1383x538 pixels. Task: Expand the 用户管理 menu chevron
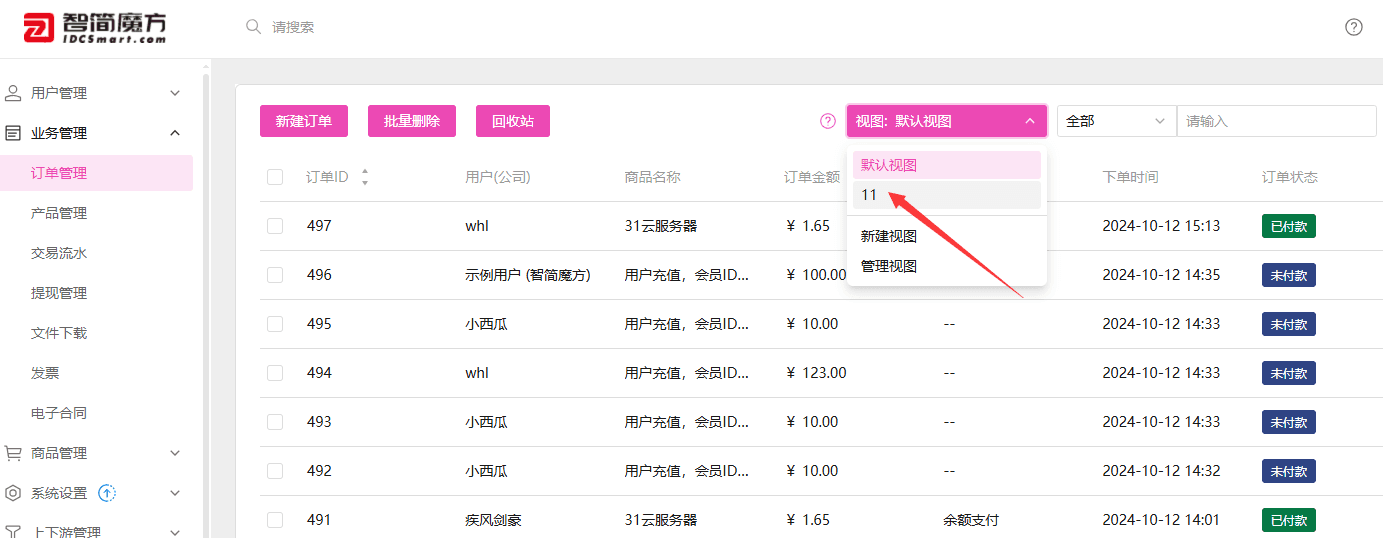175,93
